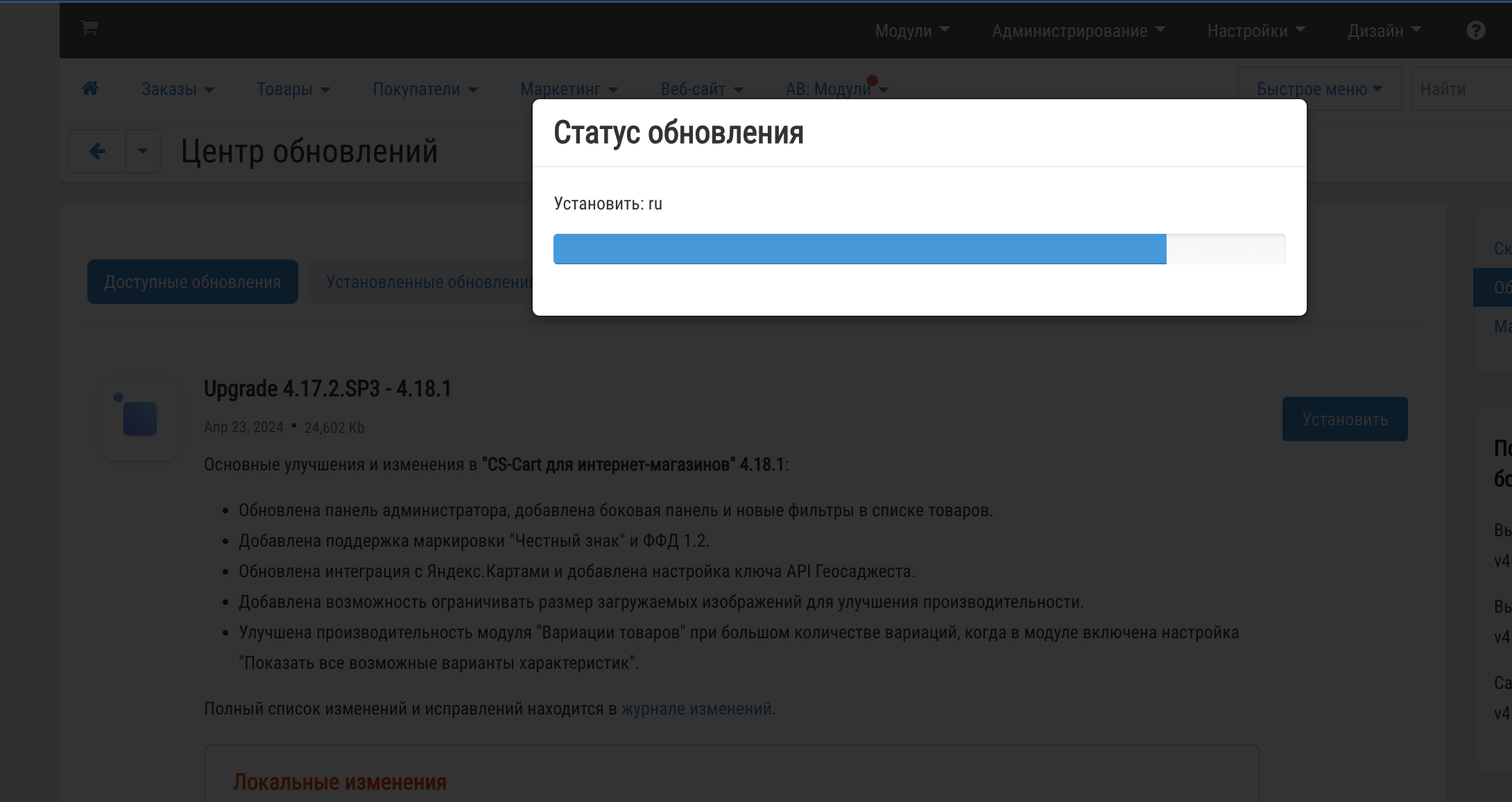Open the Администрирование menu

click(x=1078, y=31)
